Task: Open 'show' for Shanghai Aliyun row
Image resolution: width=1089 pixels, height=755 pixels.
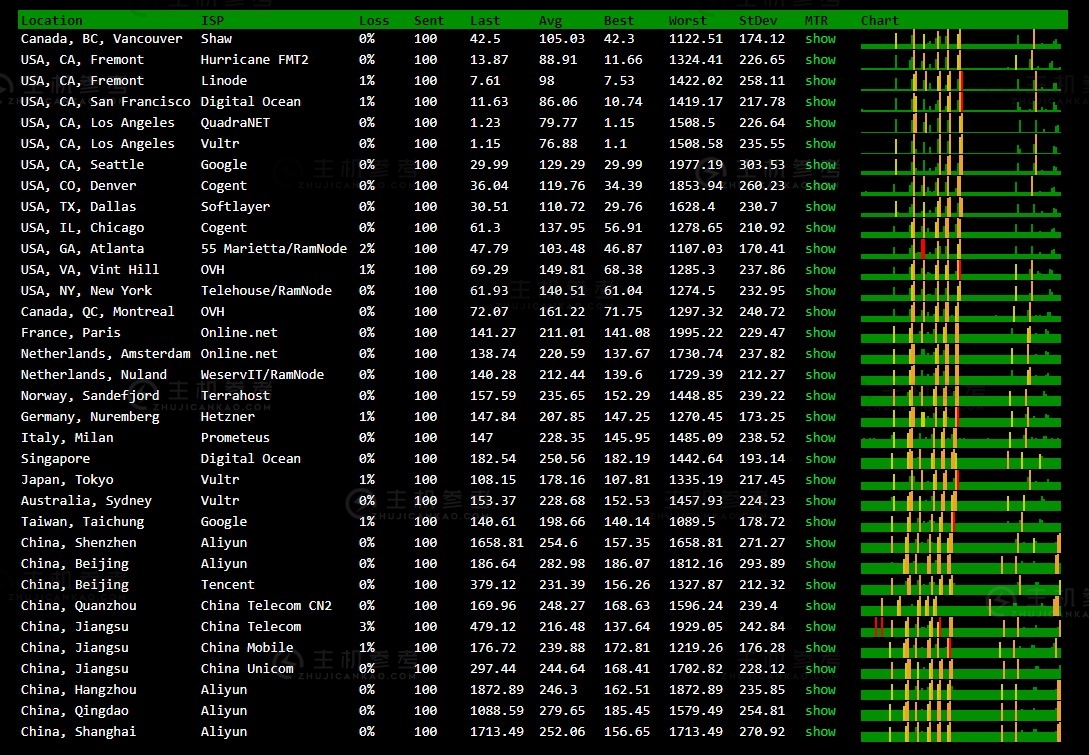Action: (x=820, y=732)
